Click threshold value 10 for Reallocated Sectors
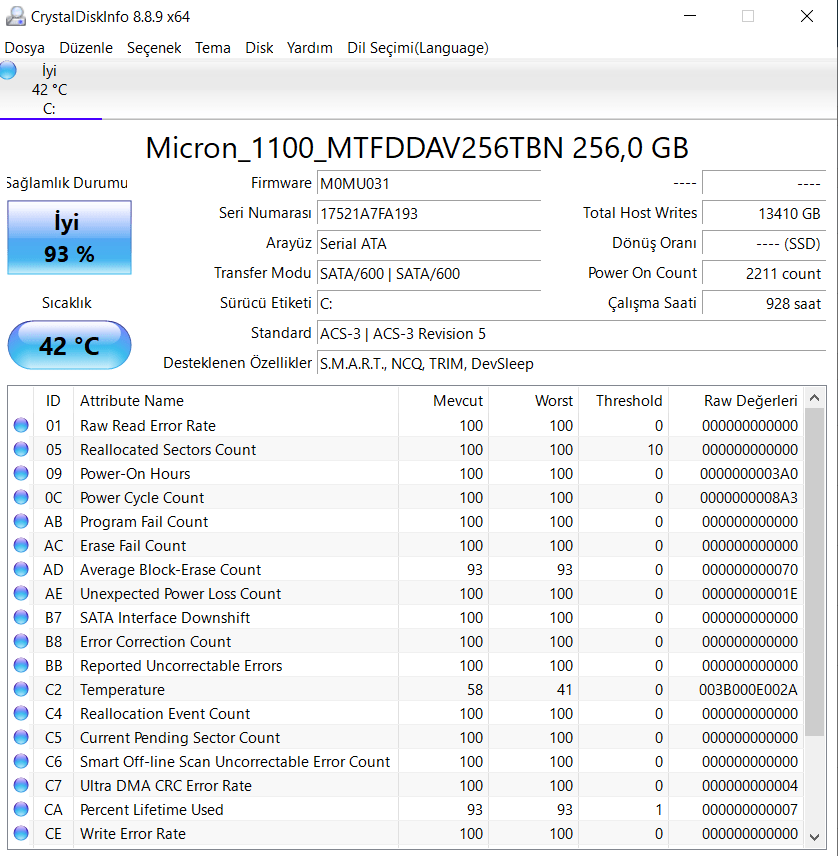The height and width of the screenshot is (856, 838). [655, 449]
